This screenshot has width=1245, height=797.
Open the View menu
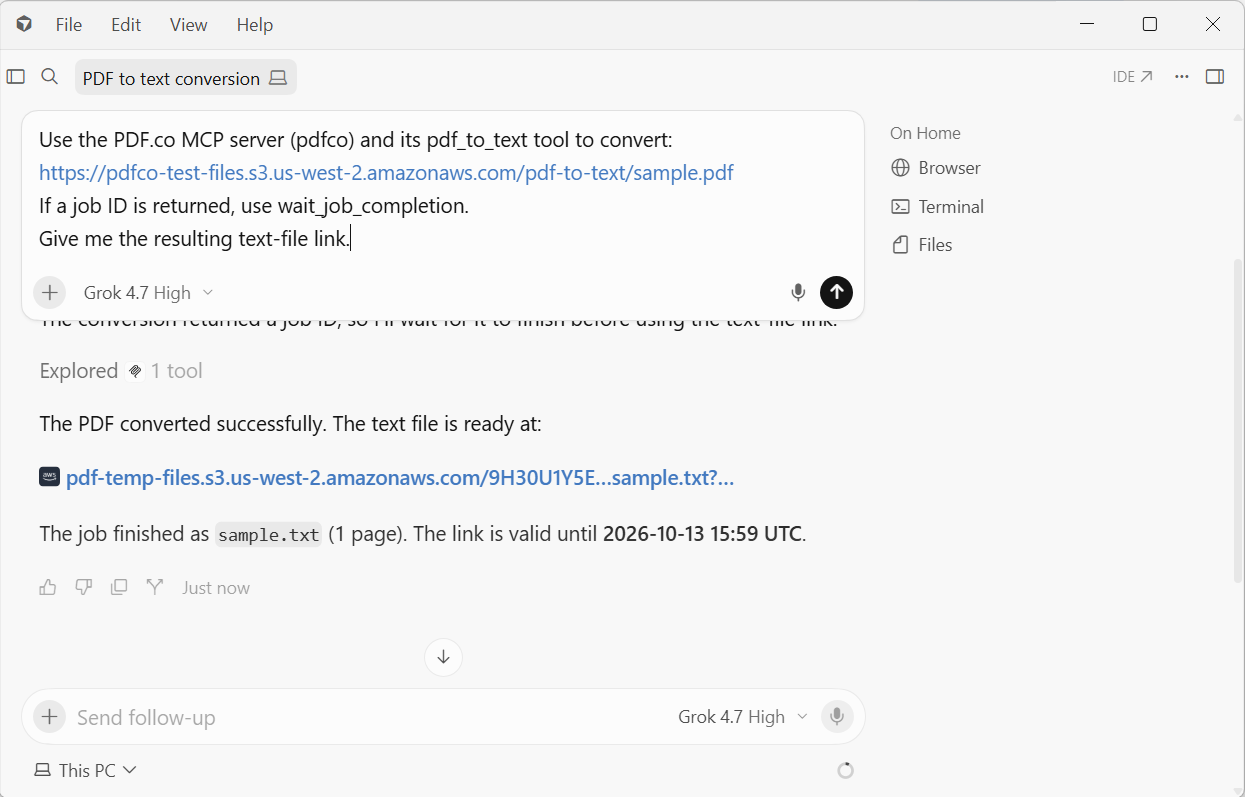click(189, 25)
